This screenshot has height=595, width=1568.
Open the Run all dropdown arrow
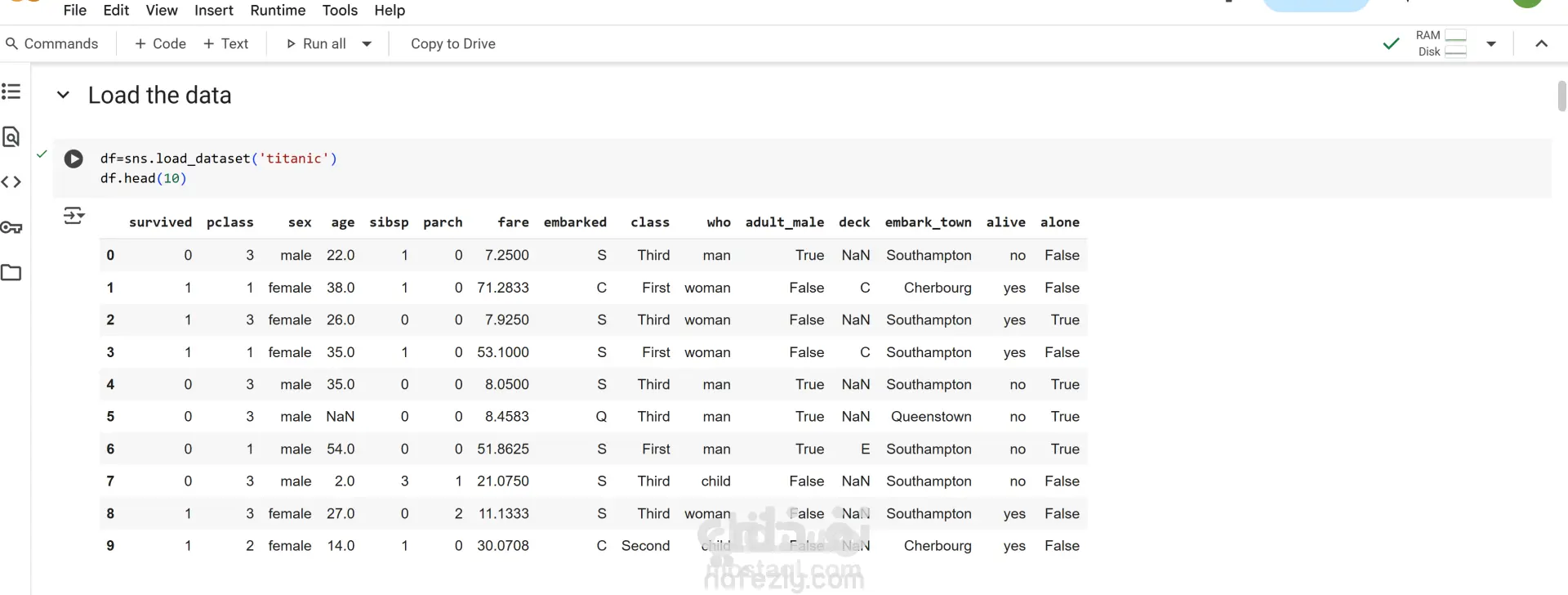(367, 44)
